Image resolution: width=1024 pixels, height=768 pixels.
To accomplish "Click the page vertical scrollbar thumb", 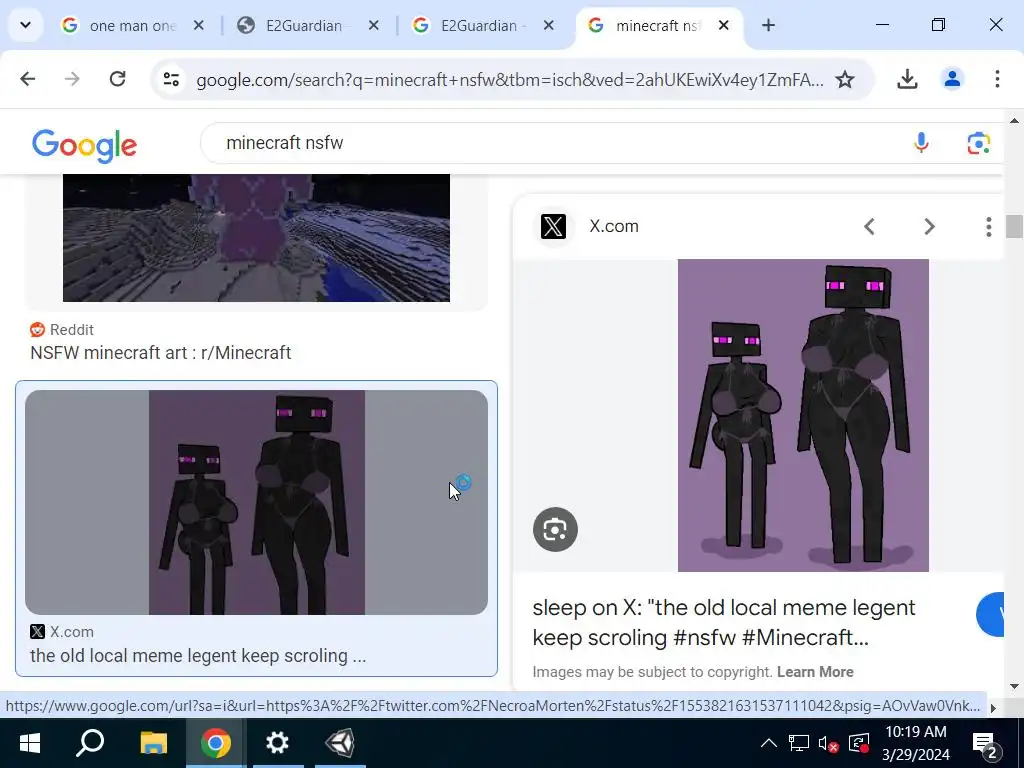I will (1014, 227).
